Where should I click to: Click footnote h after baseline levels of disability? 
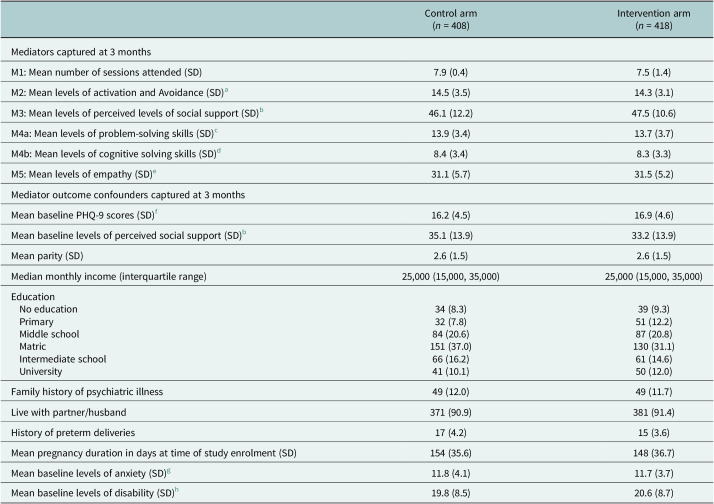177,490
